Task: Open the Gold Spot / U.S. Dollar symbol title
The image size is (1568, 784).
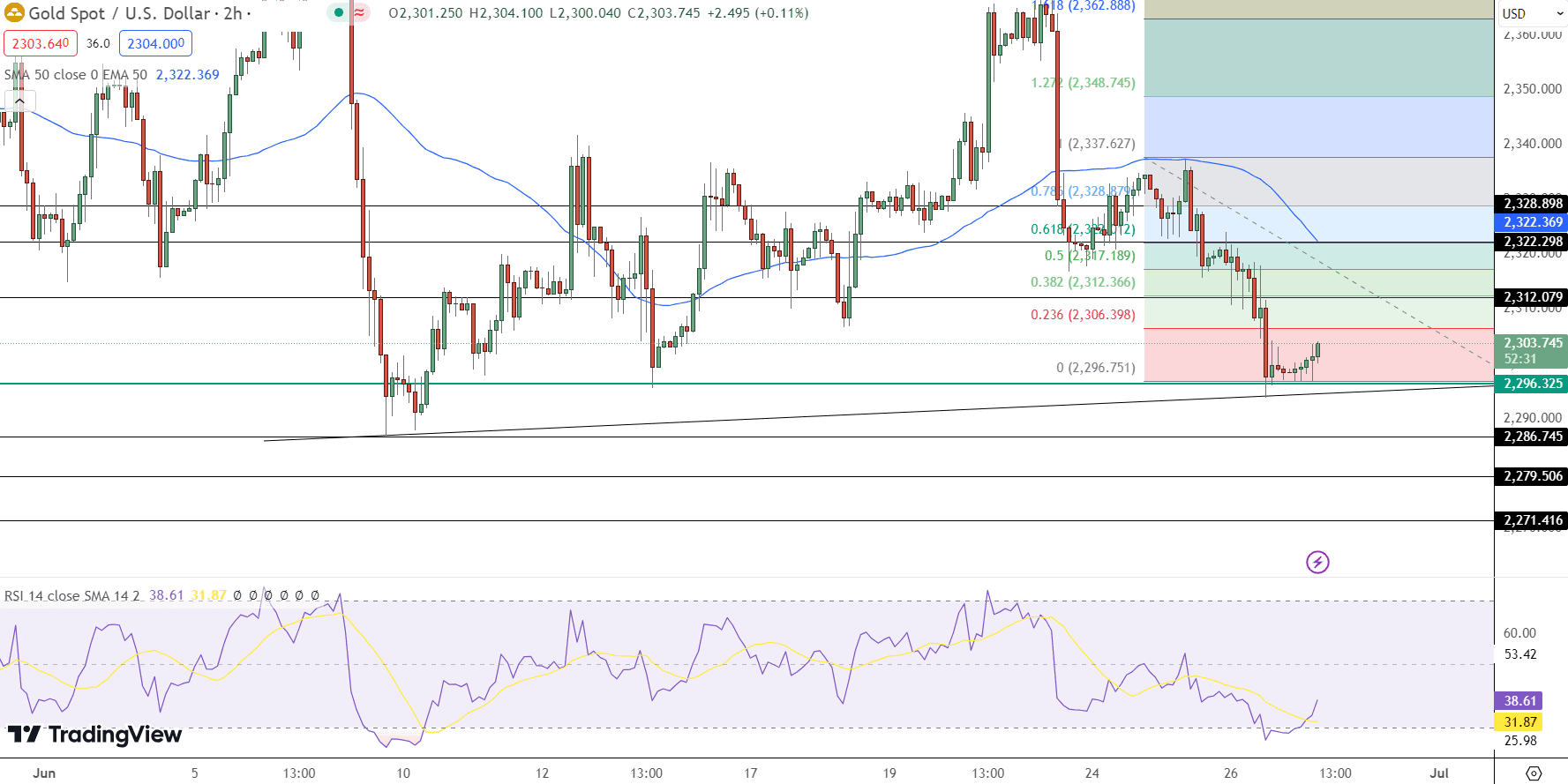Action: pyautogui.click(x=120, y=13)
